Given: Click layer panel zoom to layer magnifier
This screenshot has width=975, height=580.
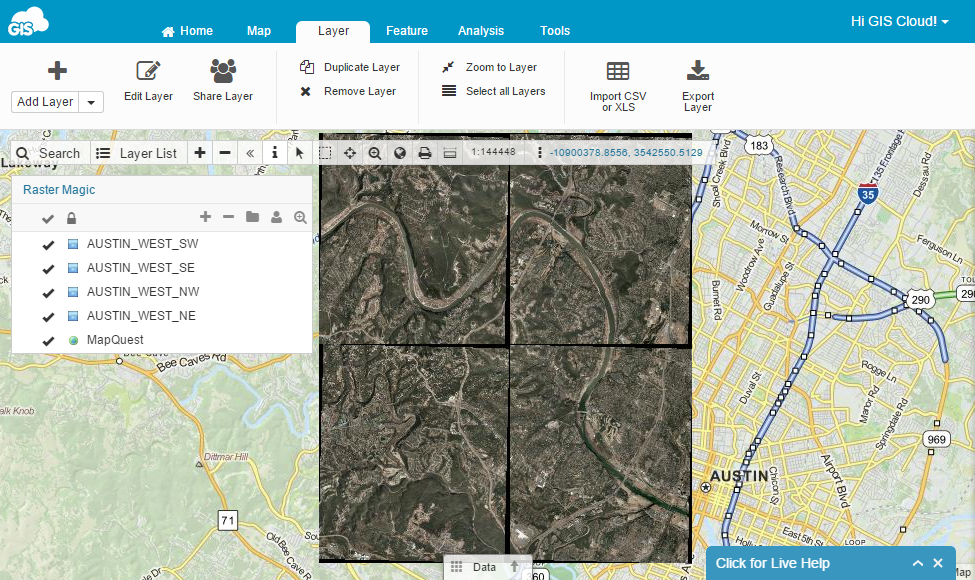Looking at the screenshot, I should (300, 218).
